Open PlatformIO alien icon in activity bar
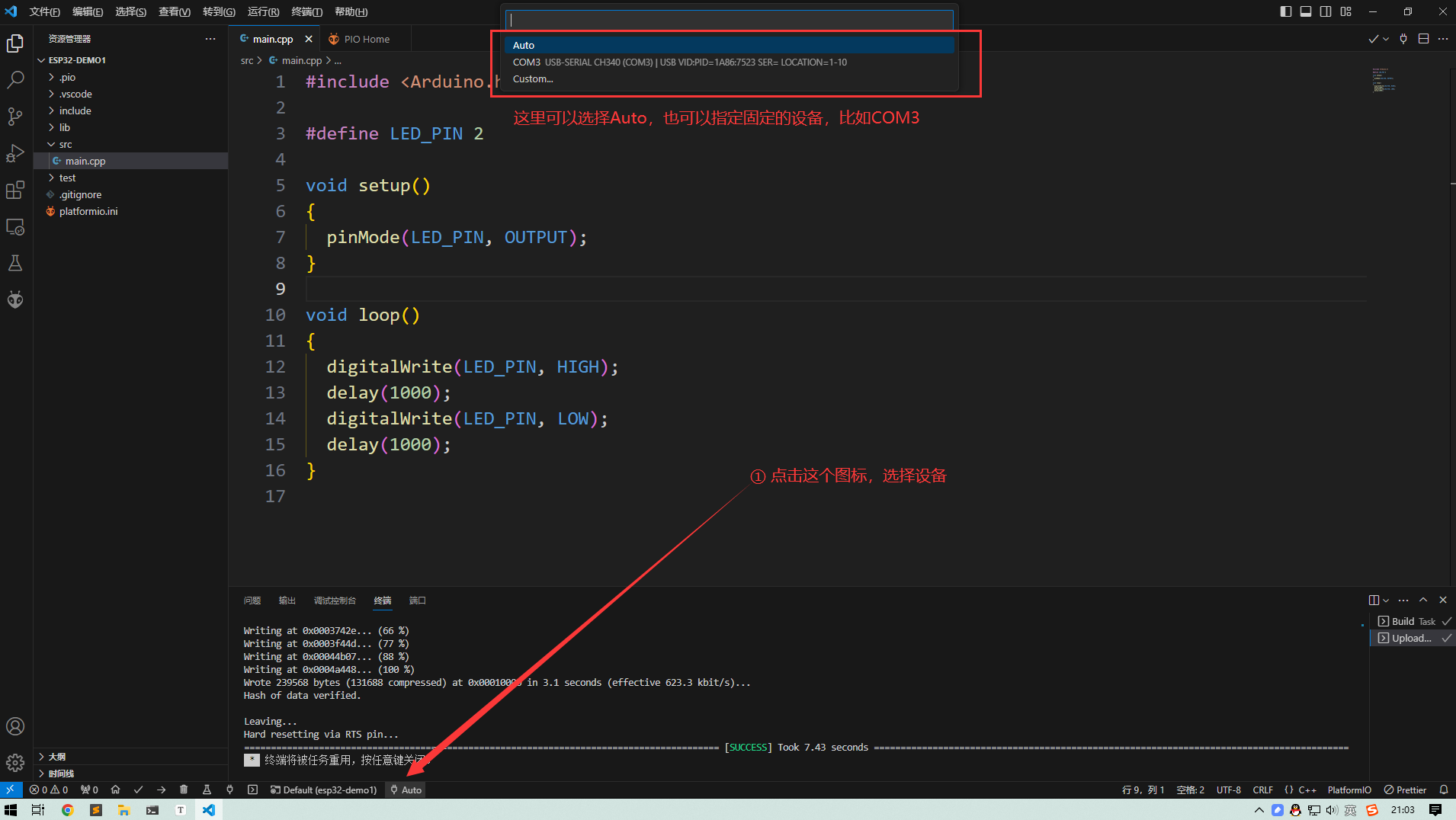The height and width of the screenshot is (820, 1456). [15, 299]
